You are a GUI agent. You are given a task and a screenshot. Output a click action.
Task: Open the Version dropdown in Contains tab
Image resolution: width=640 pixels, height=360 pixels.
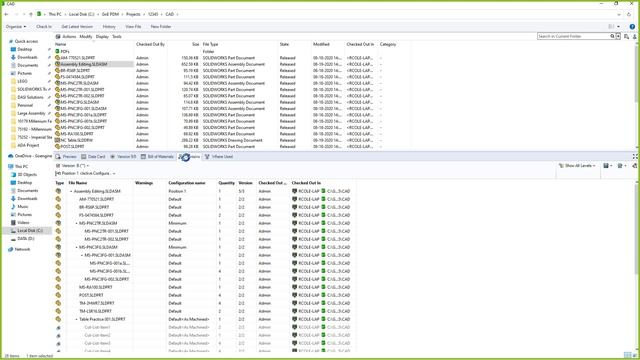click(x=88, y=166)
